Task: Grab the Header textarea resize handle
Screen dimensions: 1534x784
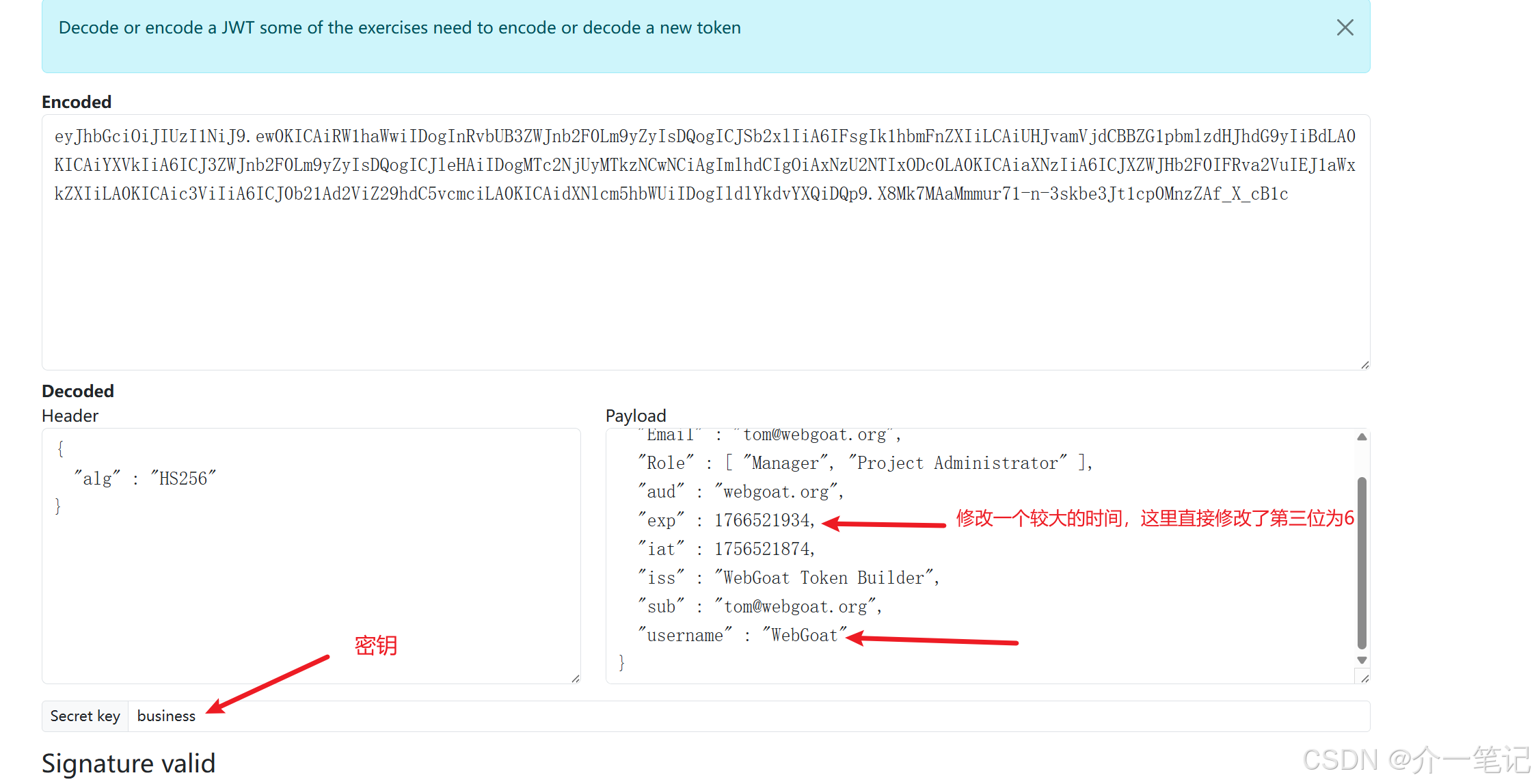Action: click(x=576, y=679)
